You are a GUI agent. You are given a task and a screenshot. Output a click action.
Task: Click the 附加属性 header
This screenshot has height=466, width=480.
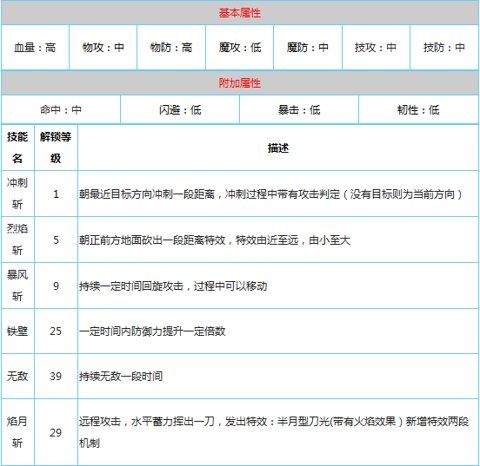[240, 83]
